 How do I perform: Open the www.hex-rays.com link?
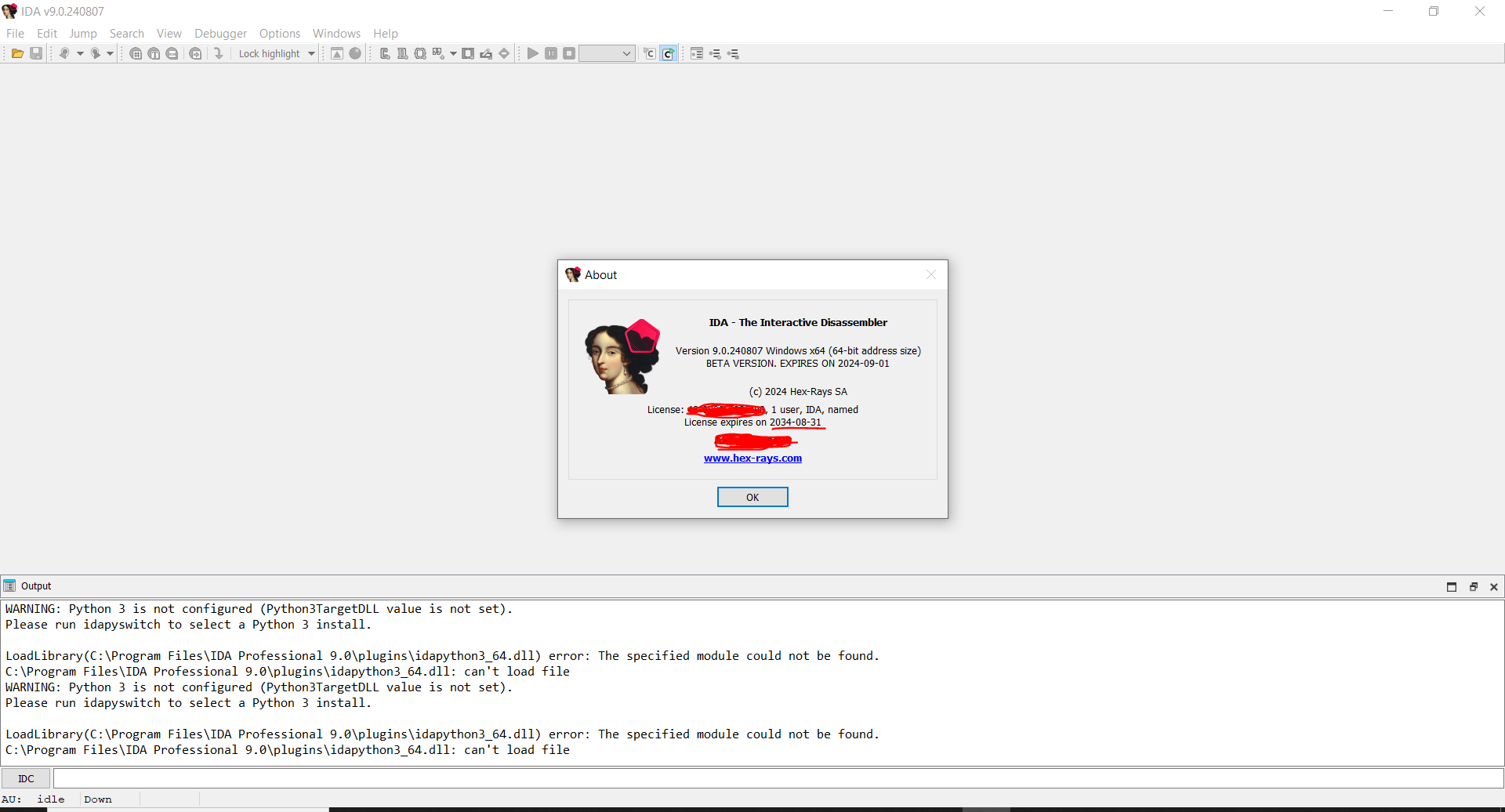click(x=752, y=459)
